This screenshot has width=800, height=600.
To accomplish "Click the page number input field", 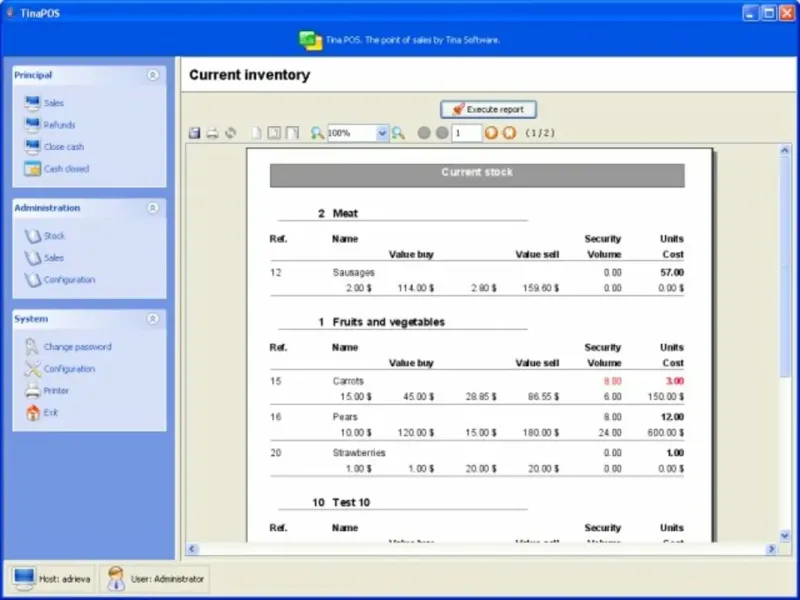I will coord(466,133).
